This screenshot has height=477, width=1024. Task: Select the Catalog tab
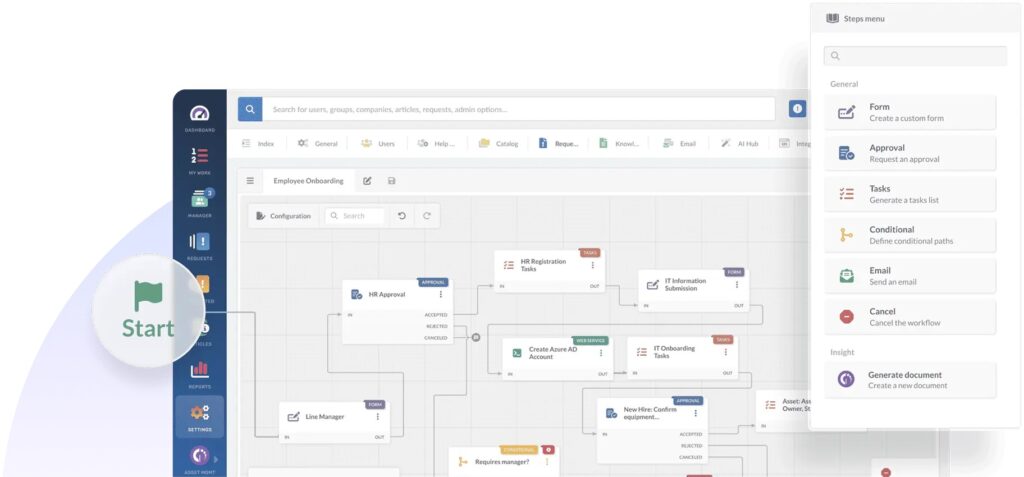coord(498,144)
